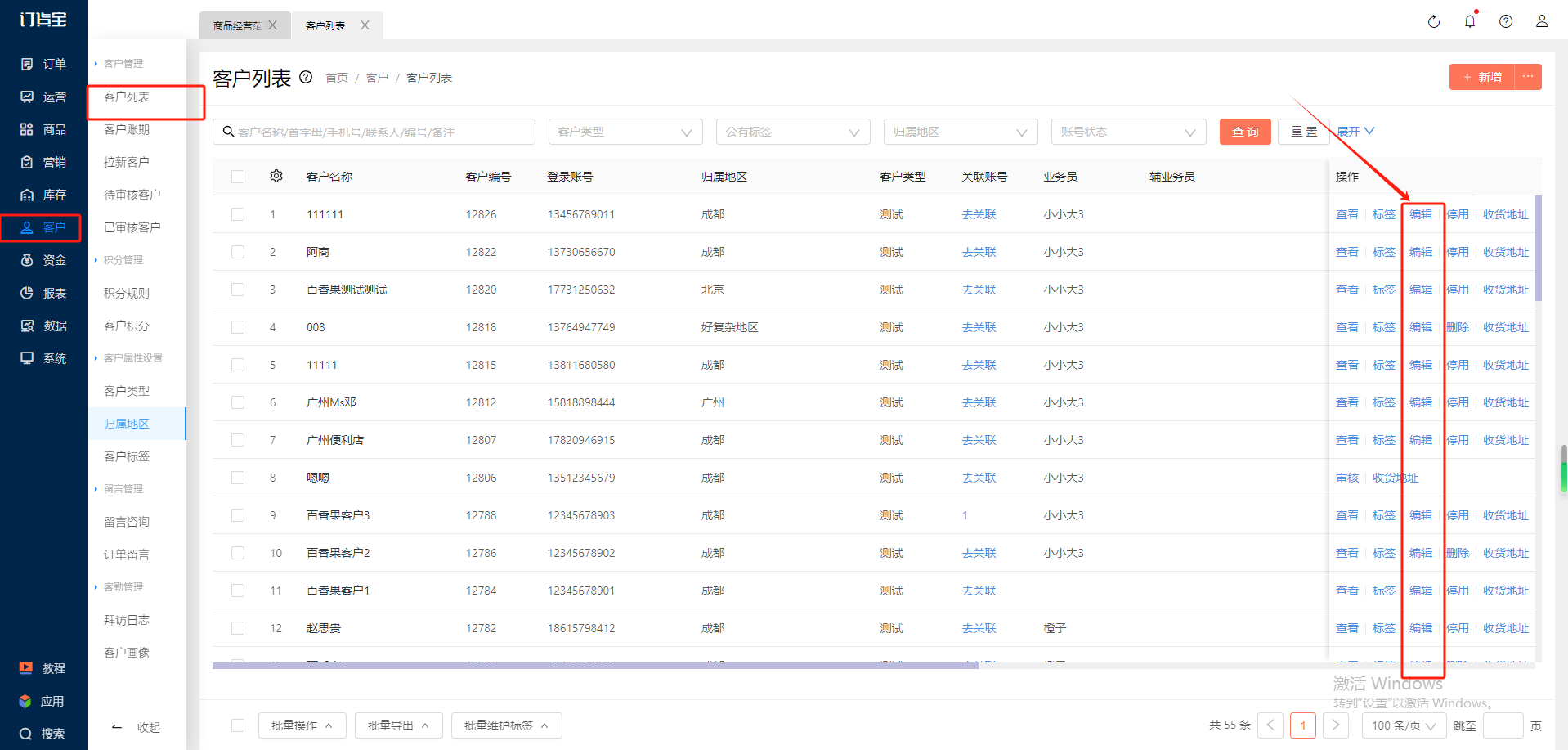
Task: Click the refresh icon in top bar
Action: pyautogui.click(x=1433, y=22)
